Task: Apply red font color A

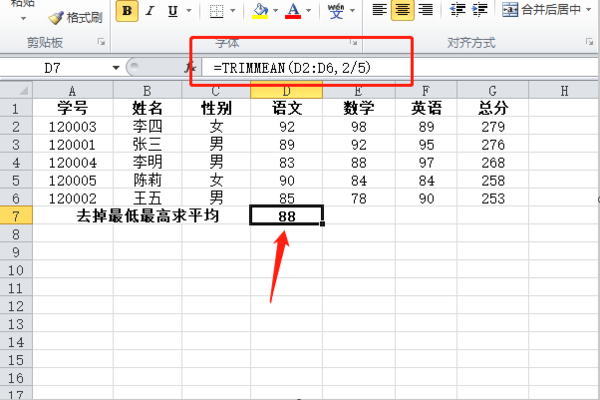Action: 293,11
